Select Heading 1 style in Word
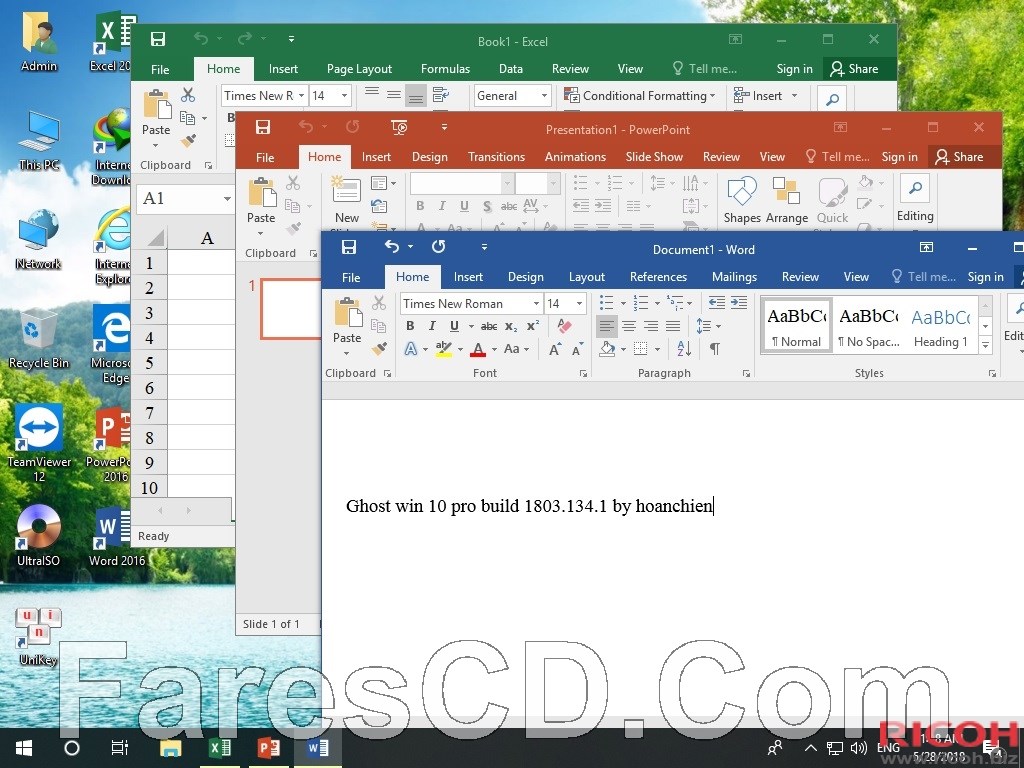This screenshot has width=1024, height=768. 940,326
